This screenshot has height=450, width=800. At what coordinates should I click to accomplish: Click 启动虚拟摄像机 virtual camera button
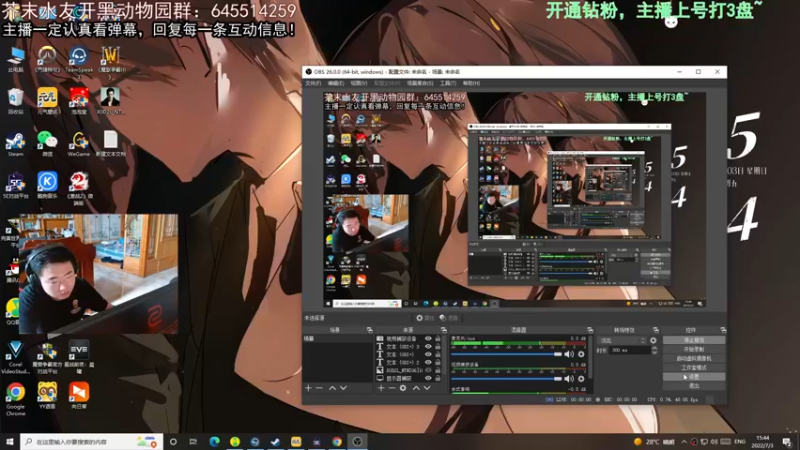694,359
